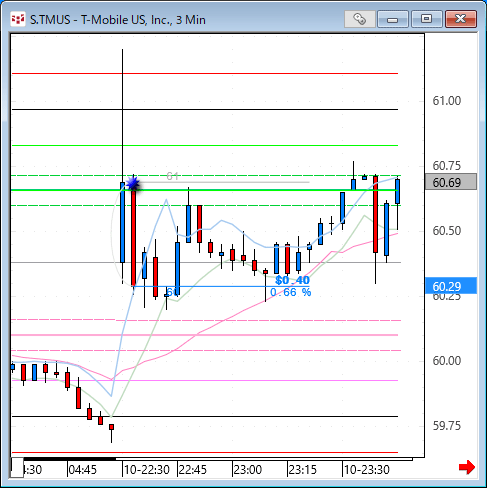Click the current price label 60.69
The image size is (487, 488).
tap(451, 182)
